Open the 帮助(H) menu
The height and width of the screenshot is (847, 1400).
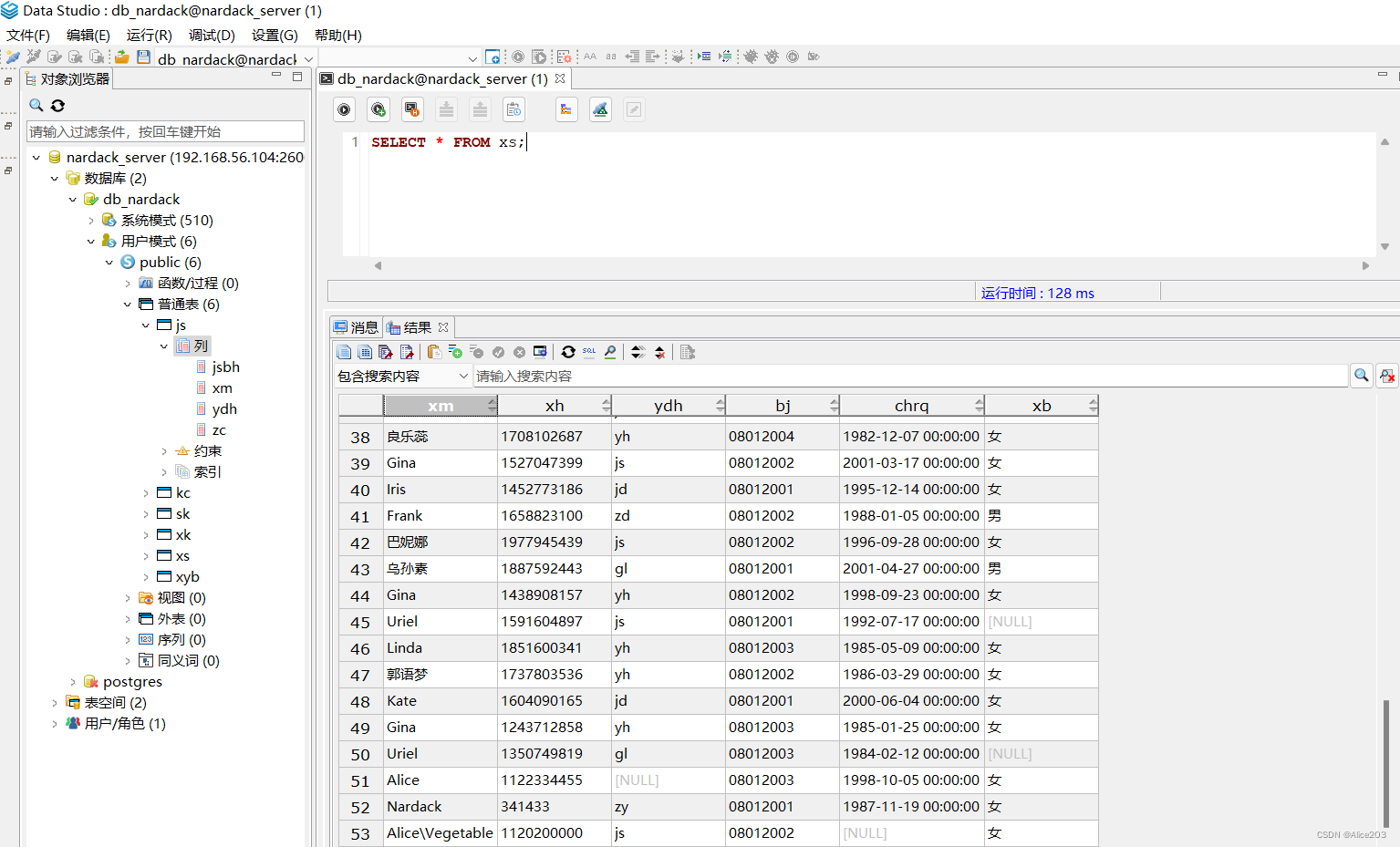point(338,35)
